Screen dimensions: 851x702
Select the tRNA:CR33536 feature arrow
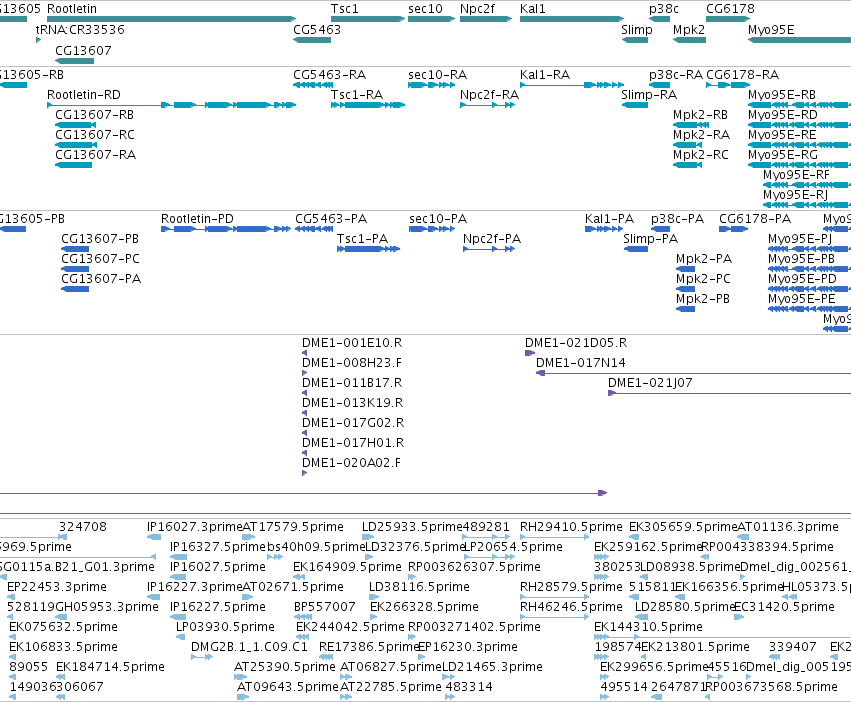coord(39,40)
